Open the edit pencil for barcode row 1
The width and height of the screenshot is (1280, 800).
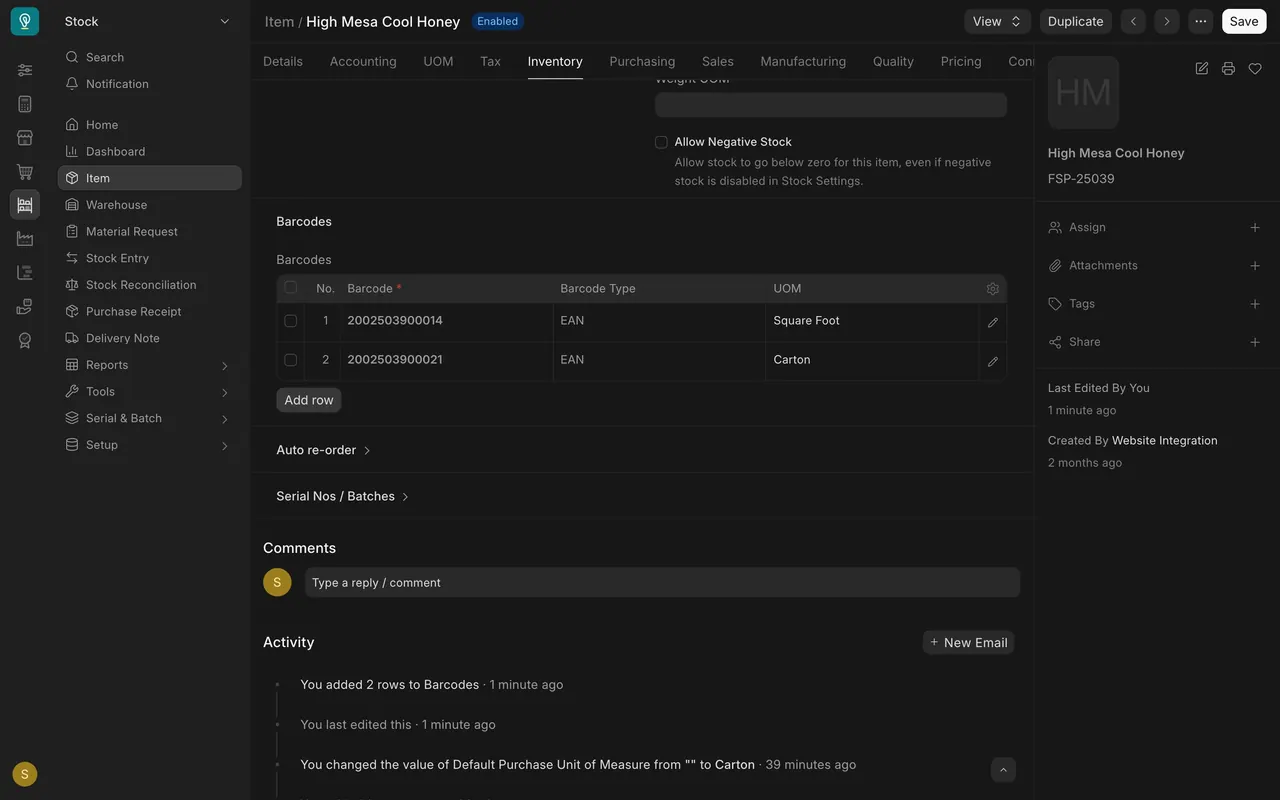(992, 322)
